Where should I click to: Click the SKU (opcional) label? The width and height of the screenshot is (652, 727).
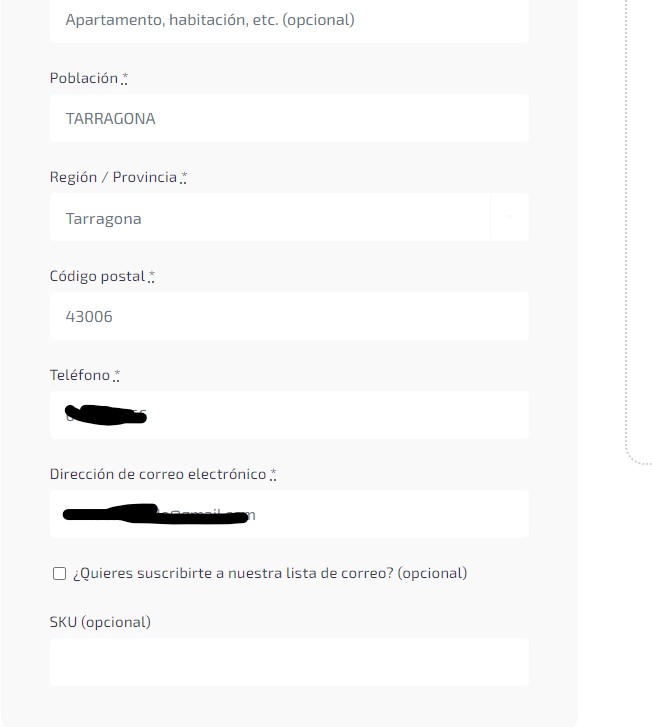[100, 622]
